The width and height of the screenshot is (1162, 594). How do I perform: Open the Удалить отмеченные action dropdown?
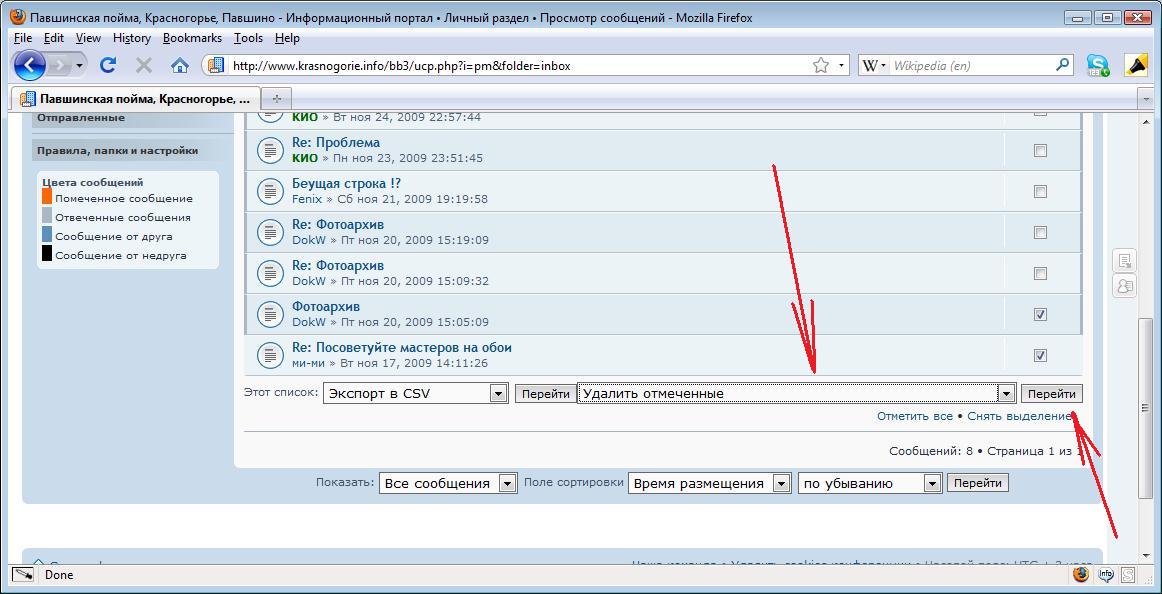1006,394
